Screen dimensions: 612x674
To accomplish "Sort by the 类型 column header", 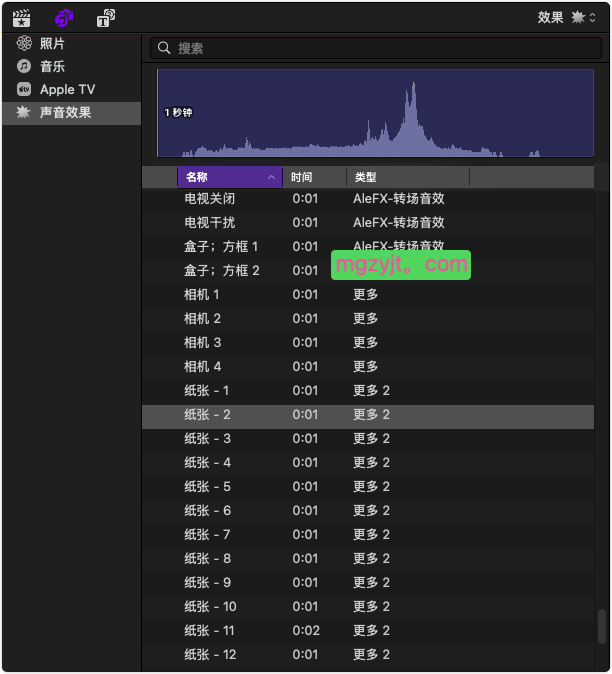I will (x=408, y=177).
